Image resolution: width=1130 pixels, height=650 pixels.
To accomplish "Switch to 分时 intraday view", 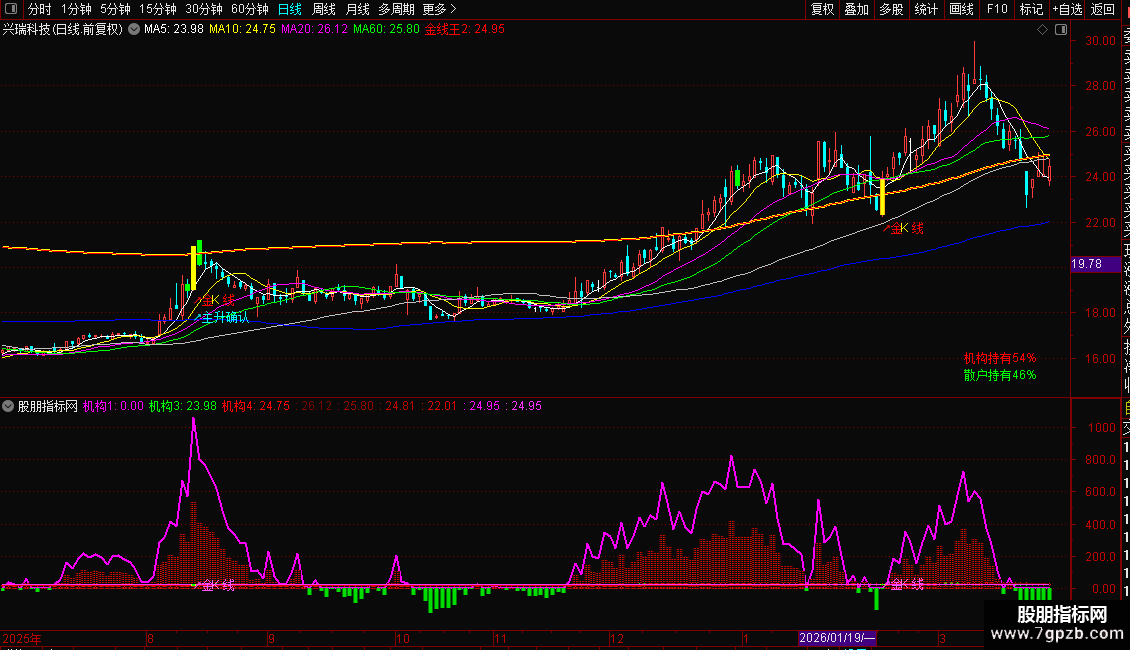I will pos(39,9).
